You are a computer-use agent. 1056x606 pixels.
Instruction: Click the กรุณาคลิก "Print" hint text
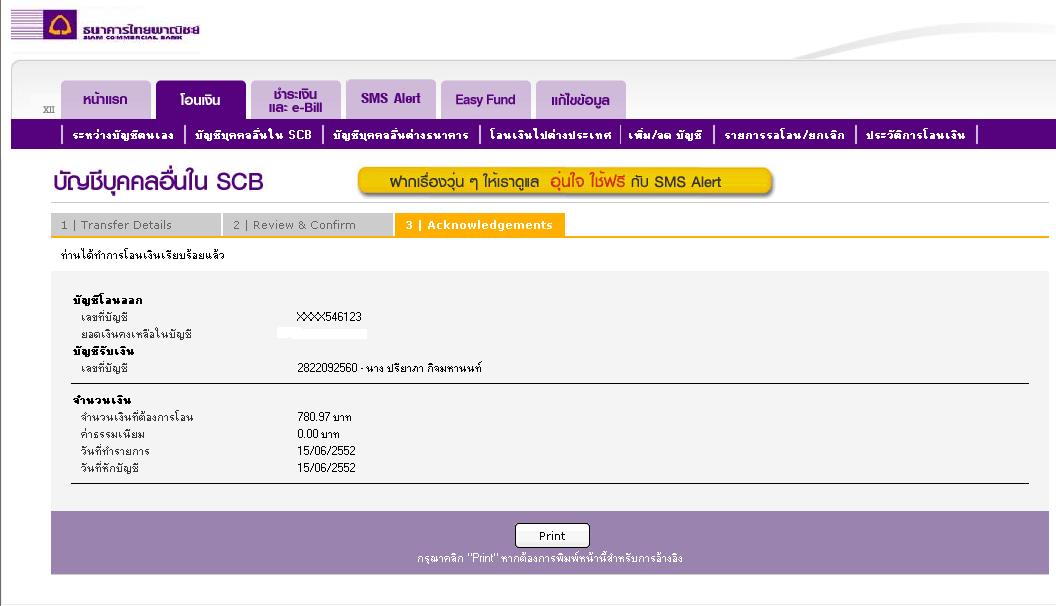pos(550,558)
